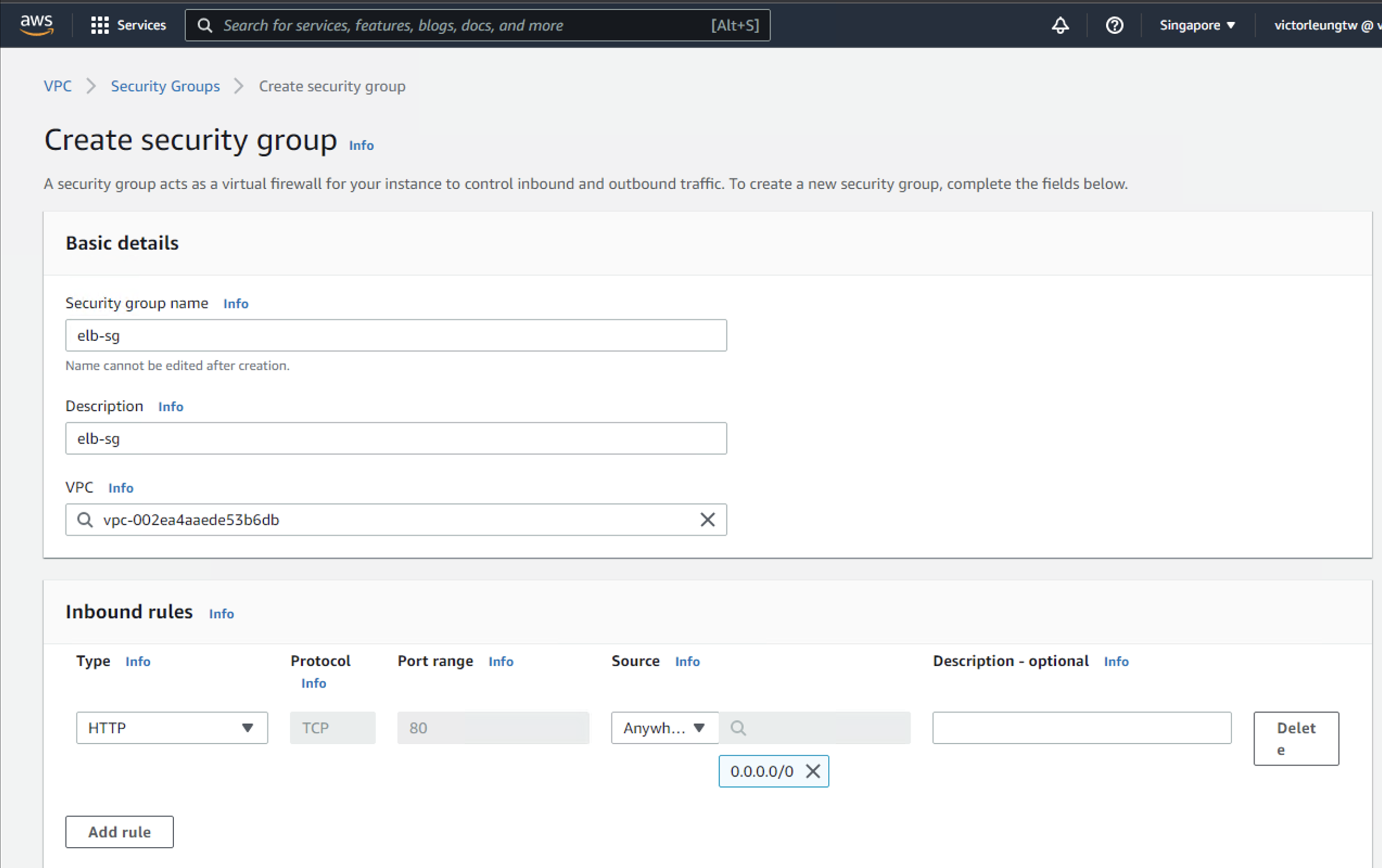Open Info for Security group name
The height and width of the screenshot is (868, 1382).
click(x=235, y=303)
